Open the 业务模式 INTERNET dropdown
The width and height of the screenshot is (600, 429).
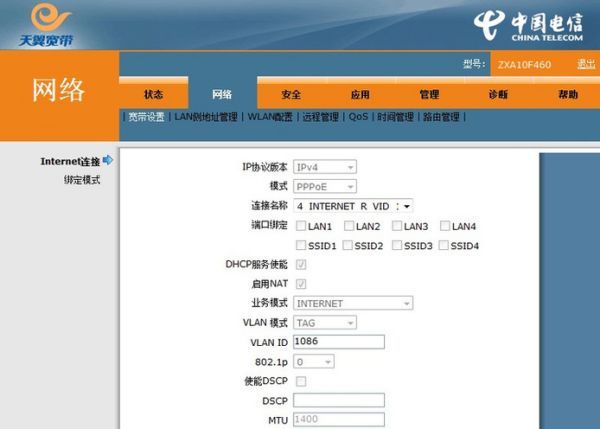pyautogui.click(x=353, y=303)
